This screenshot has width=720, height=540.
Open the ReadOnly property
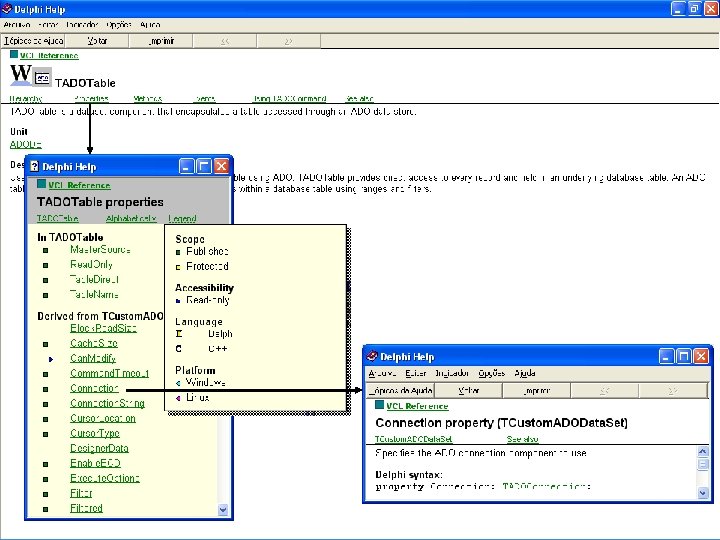coord(91,264)
